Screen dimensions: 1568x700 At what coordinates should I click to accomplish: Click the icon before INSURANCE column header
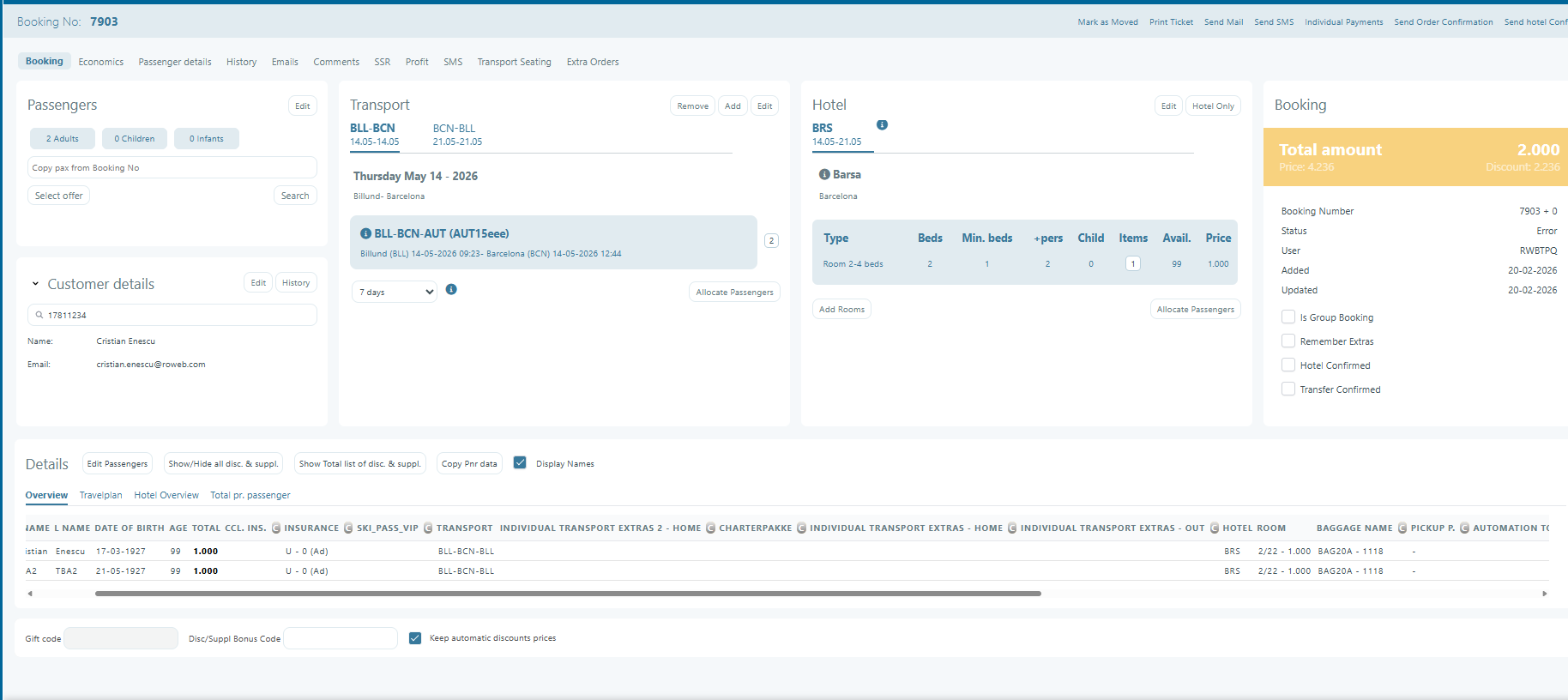tap(276, 528)
